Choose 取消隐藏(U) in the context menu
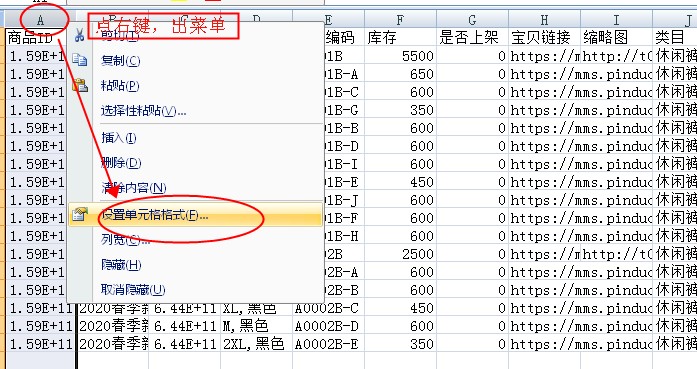 [133, 290]
